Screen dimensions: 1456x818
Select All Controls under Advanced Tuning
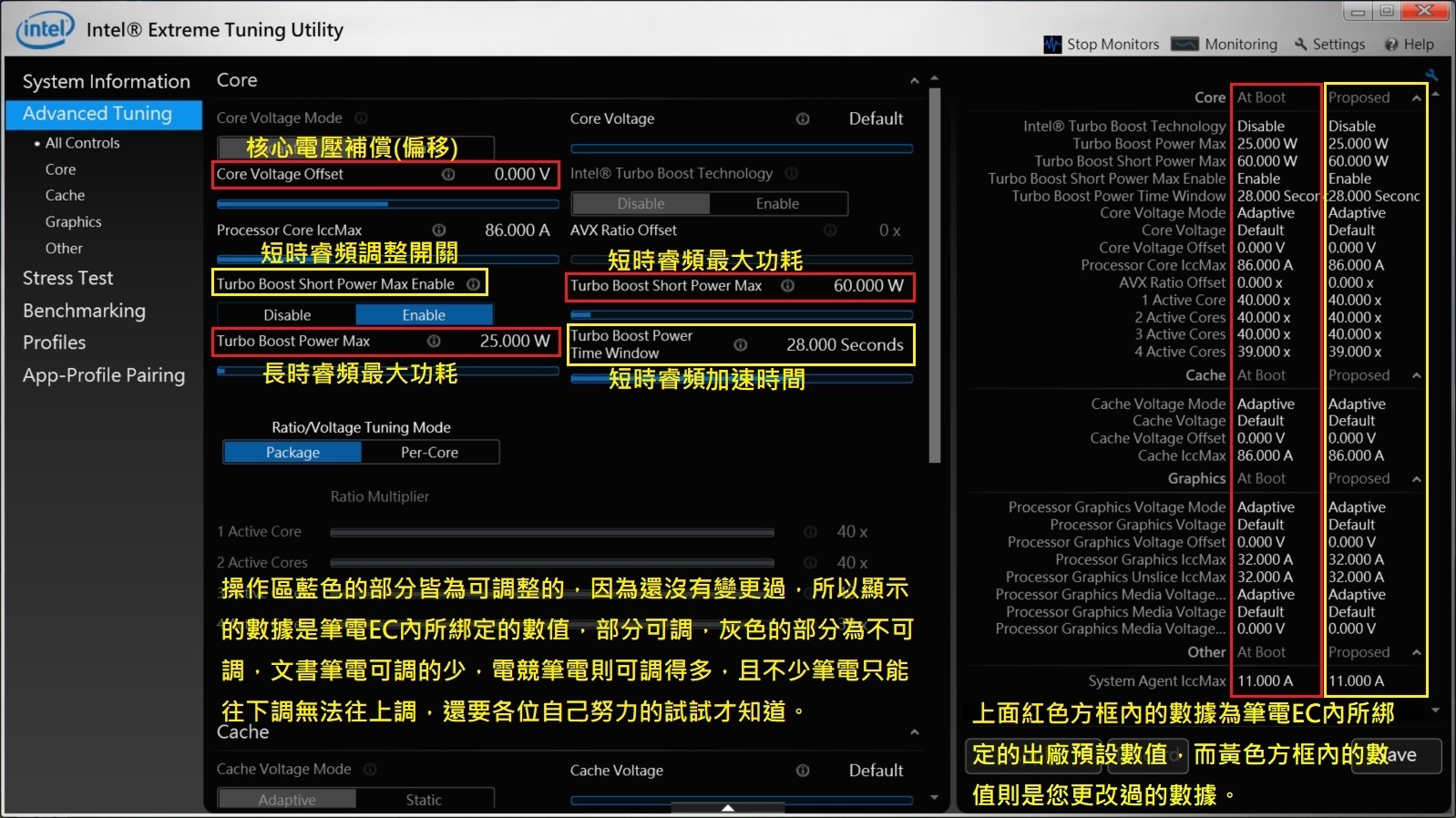click(x=83, y=143)
